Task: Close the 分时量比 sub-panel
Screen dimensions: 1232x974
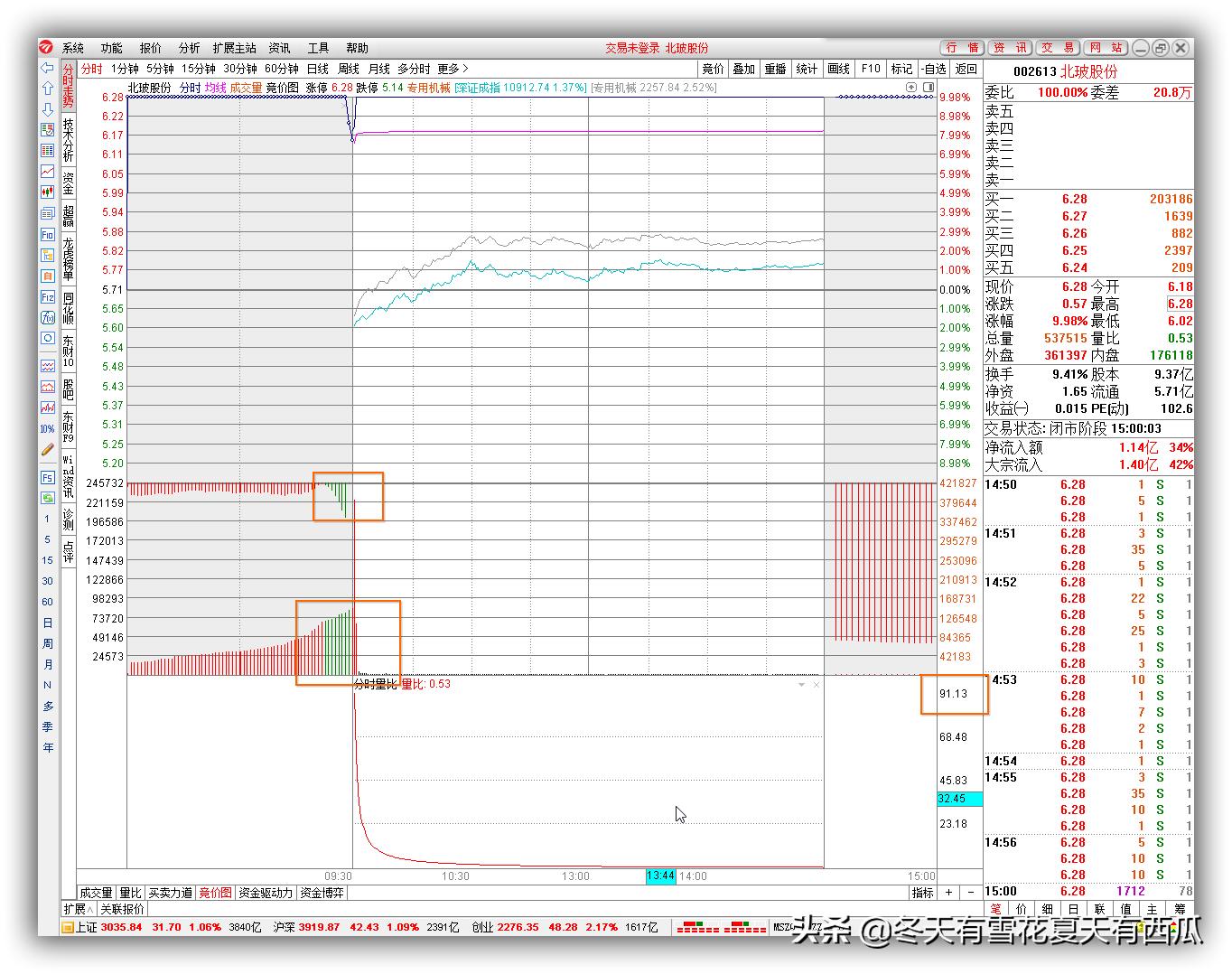Action: point(817,685)
